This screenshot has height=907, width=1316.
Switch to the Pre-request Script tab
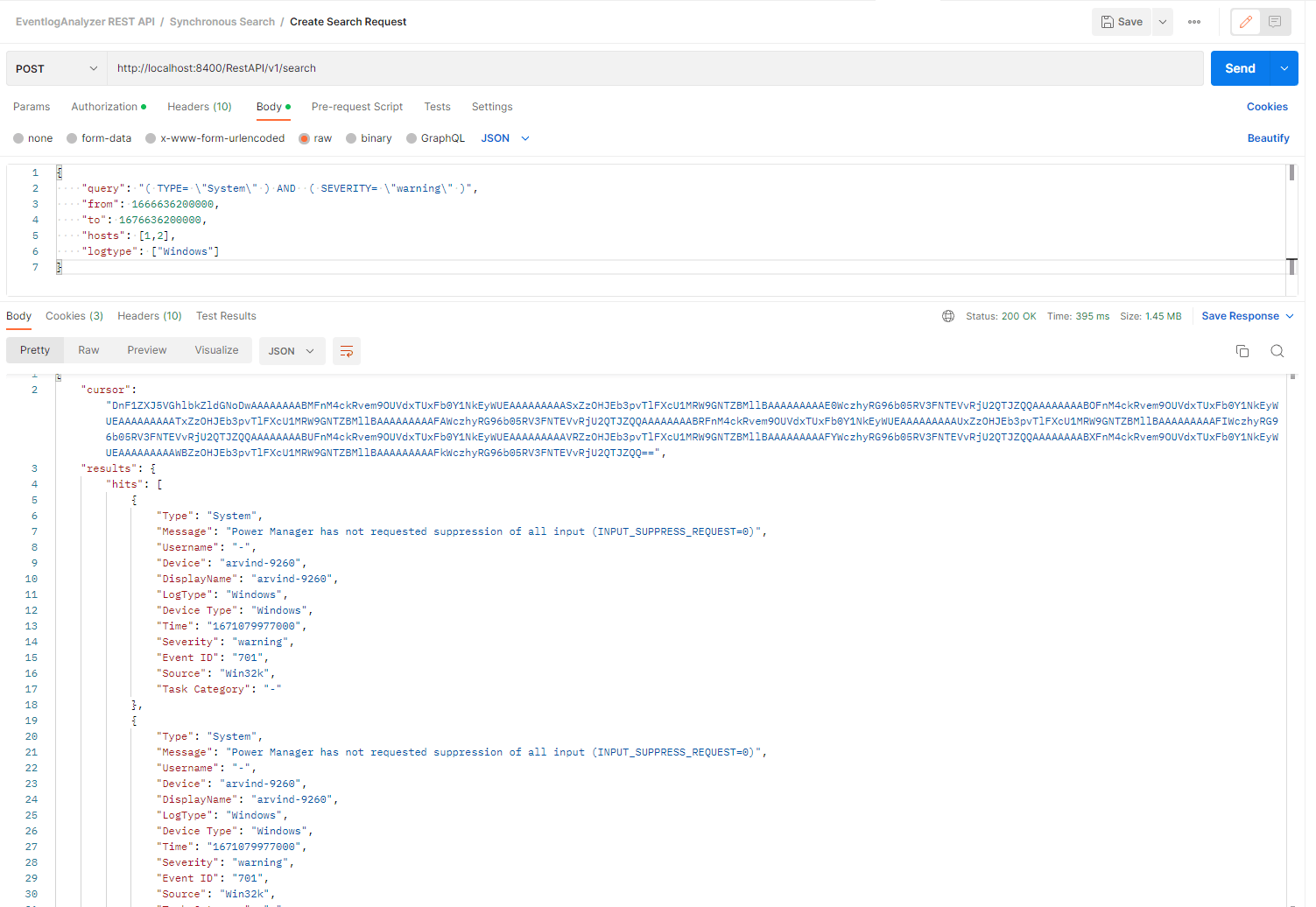[x=357, y=107]
